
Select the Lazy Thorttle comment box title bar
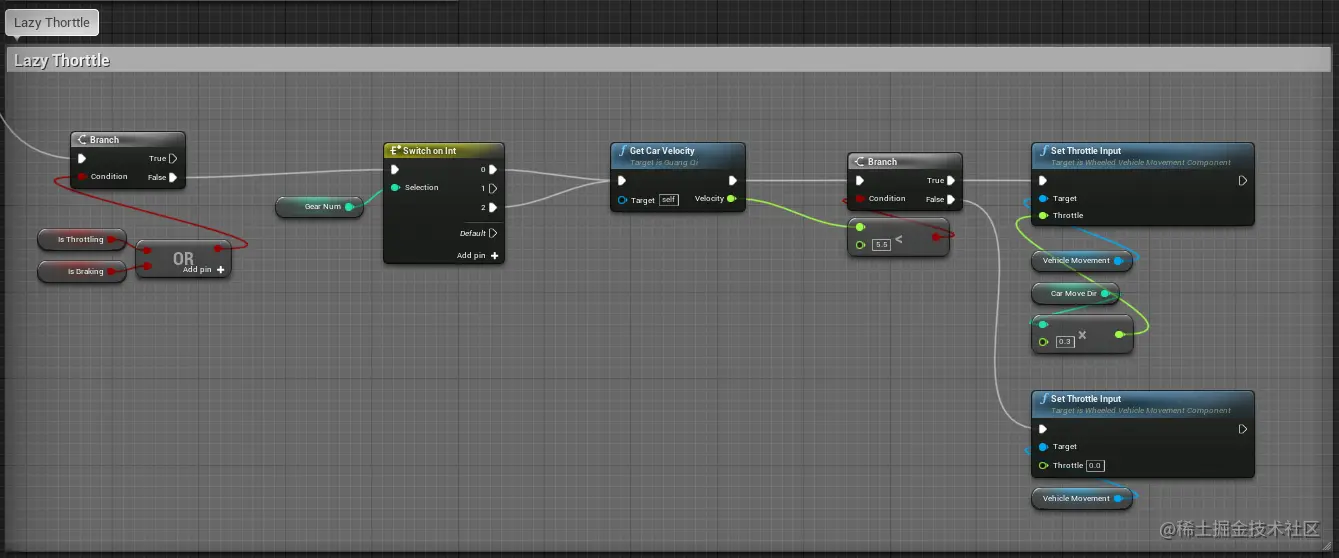[x=669, y=60]
